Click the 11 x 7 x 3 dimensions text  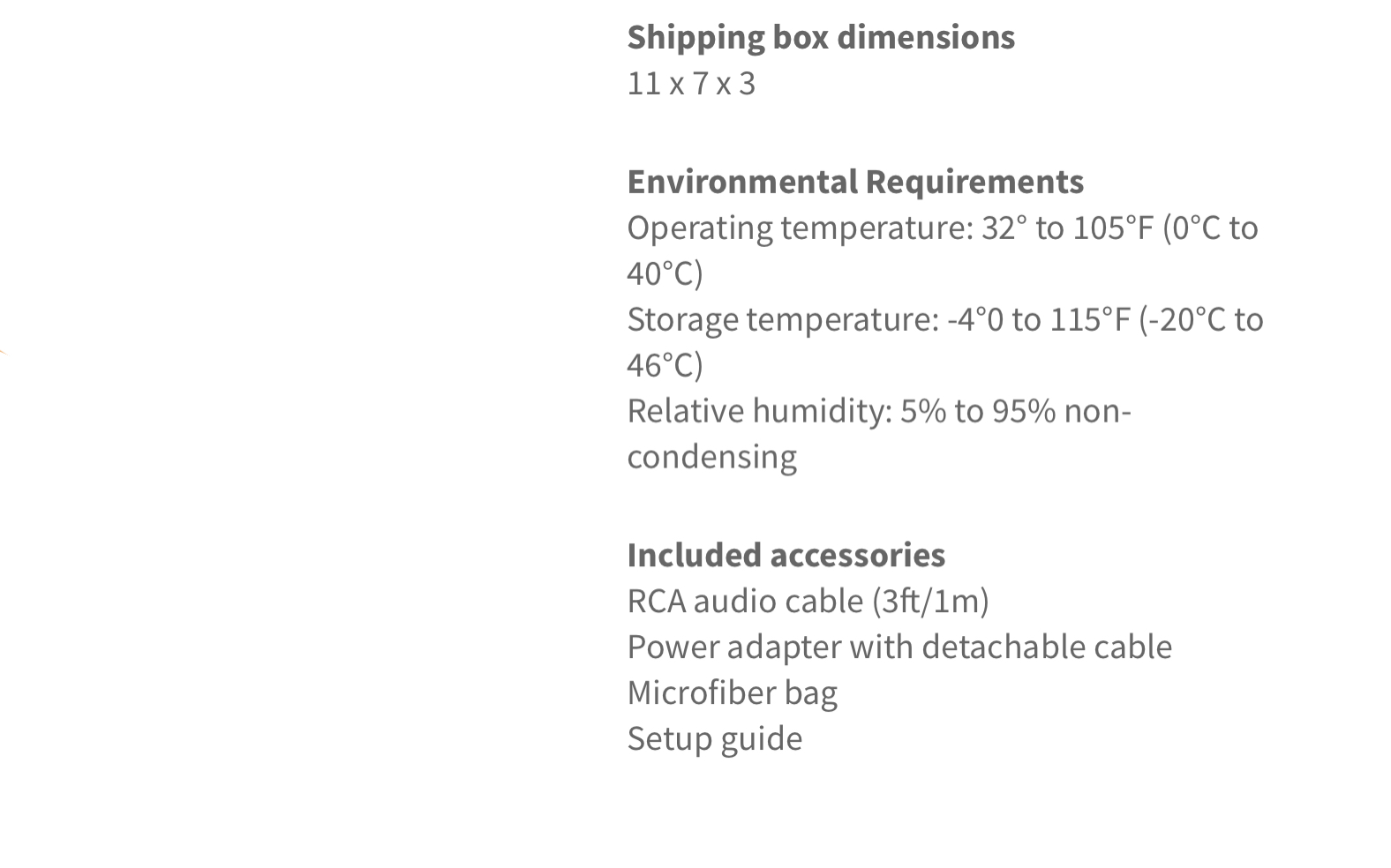tap(691, 83)
